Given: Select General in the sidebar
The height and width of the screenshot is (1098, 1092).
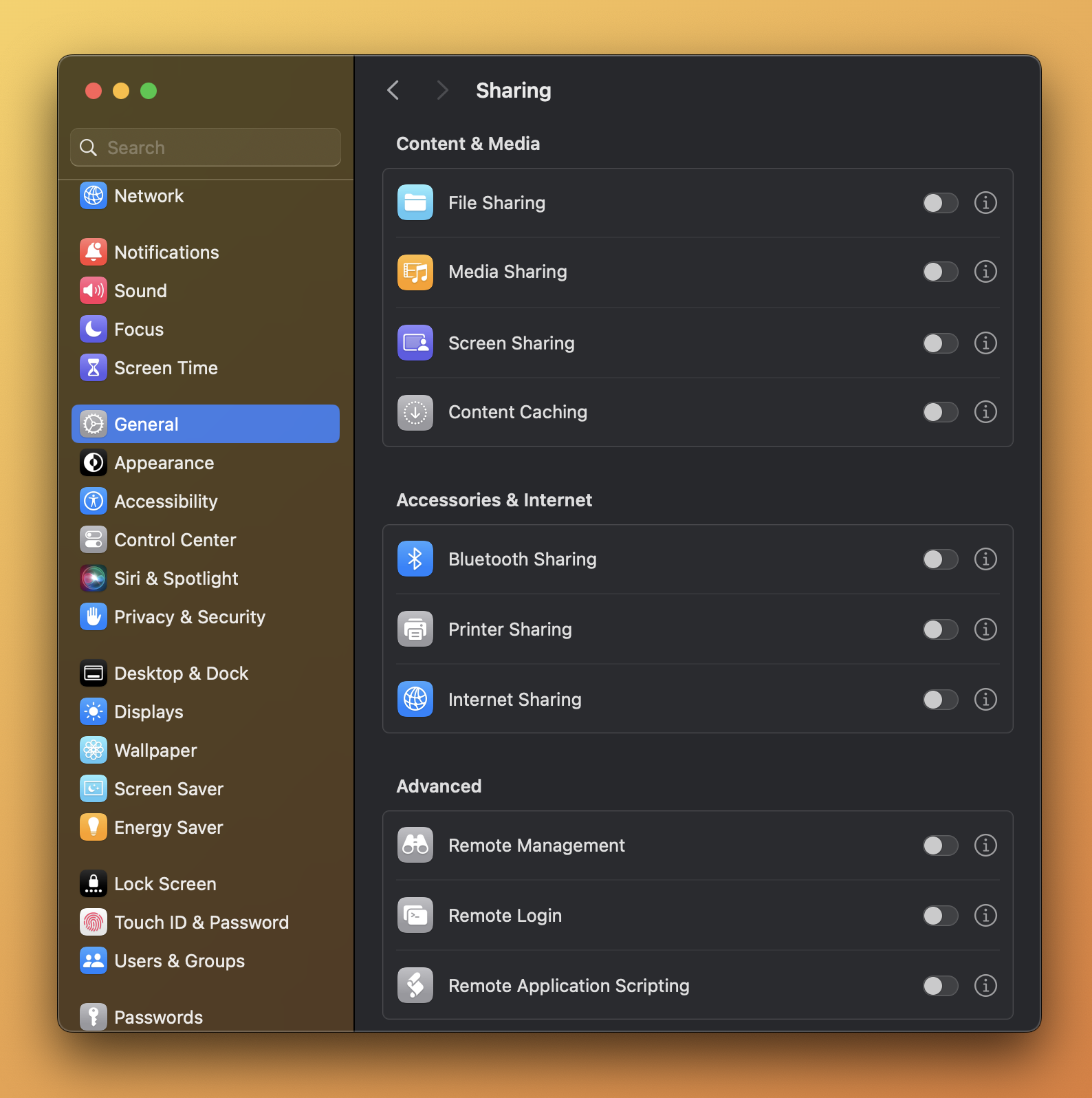Looking at the screenshot, I should pyautogui.click(x=206, y=424).
